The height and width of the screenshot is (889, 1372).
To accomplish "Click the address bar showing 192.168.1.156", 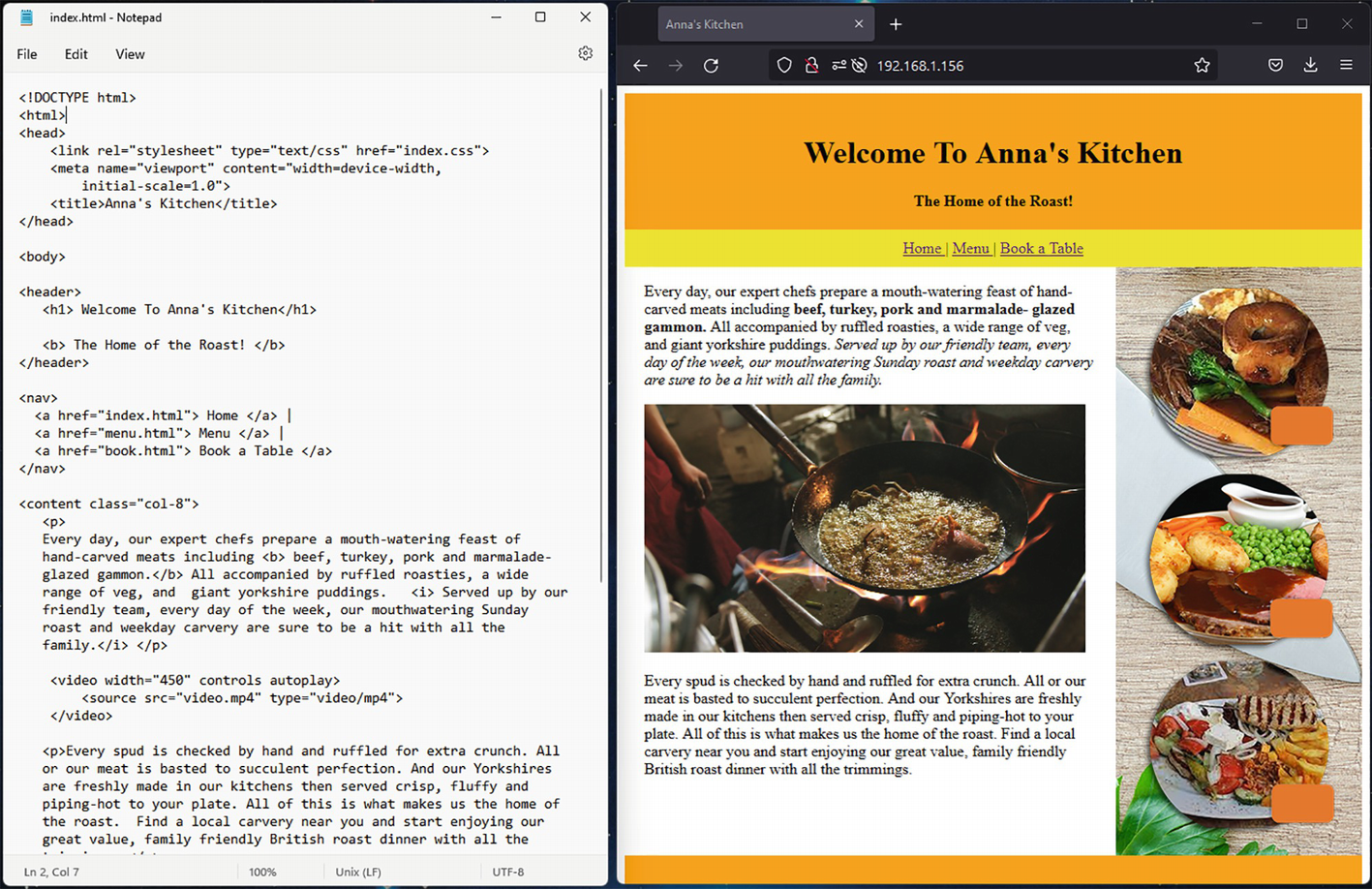I will [x=1017, y=66].
